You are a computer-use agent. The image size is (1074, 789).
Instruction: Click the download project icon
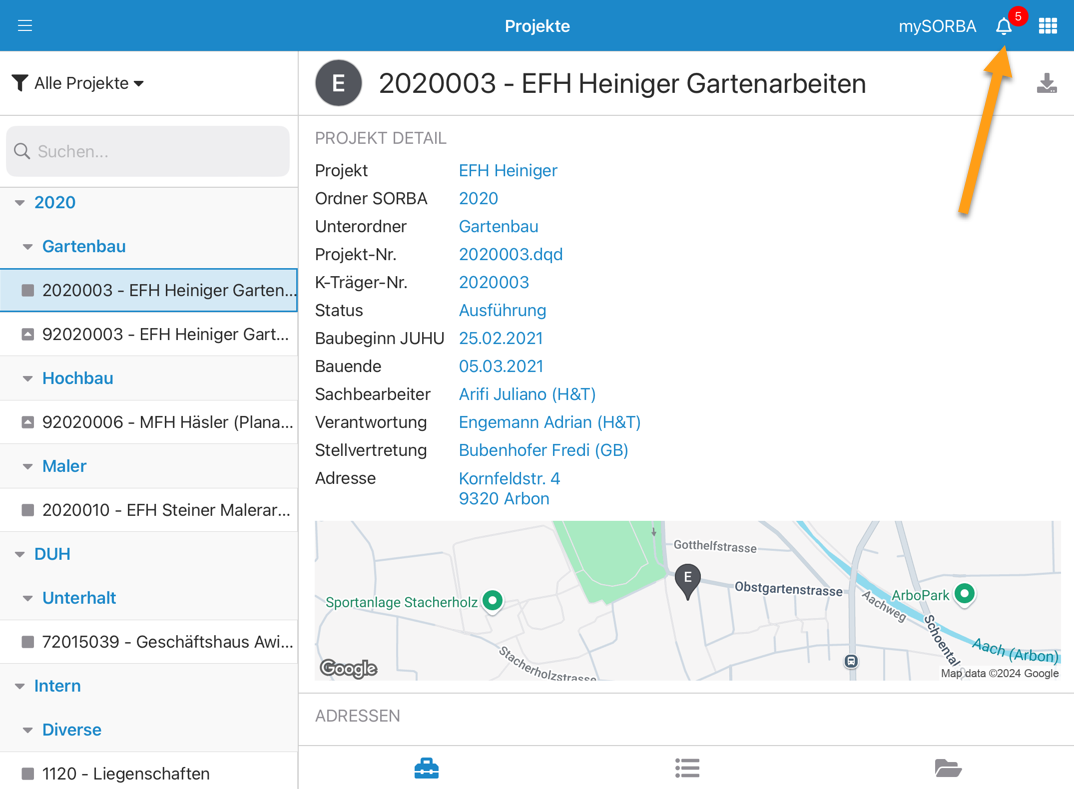[1046, 84]
